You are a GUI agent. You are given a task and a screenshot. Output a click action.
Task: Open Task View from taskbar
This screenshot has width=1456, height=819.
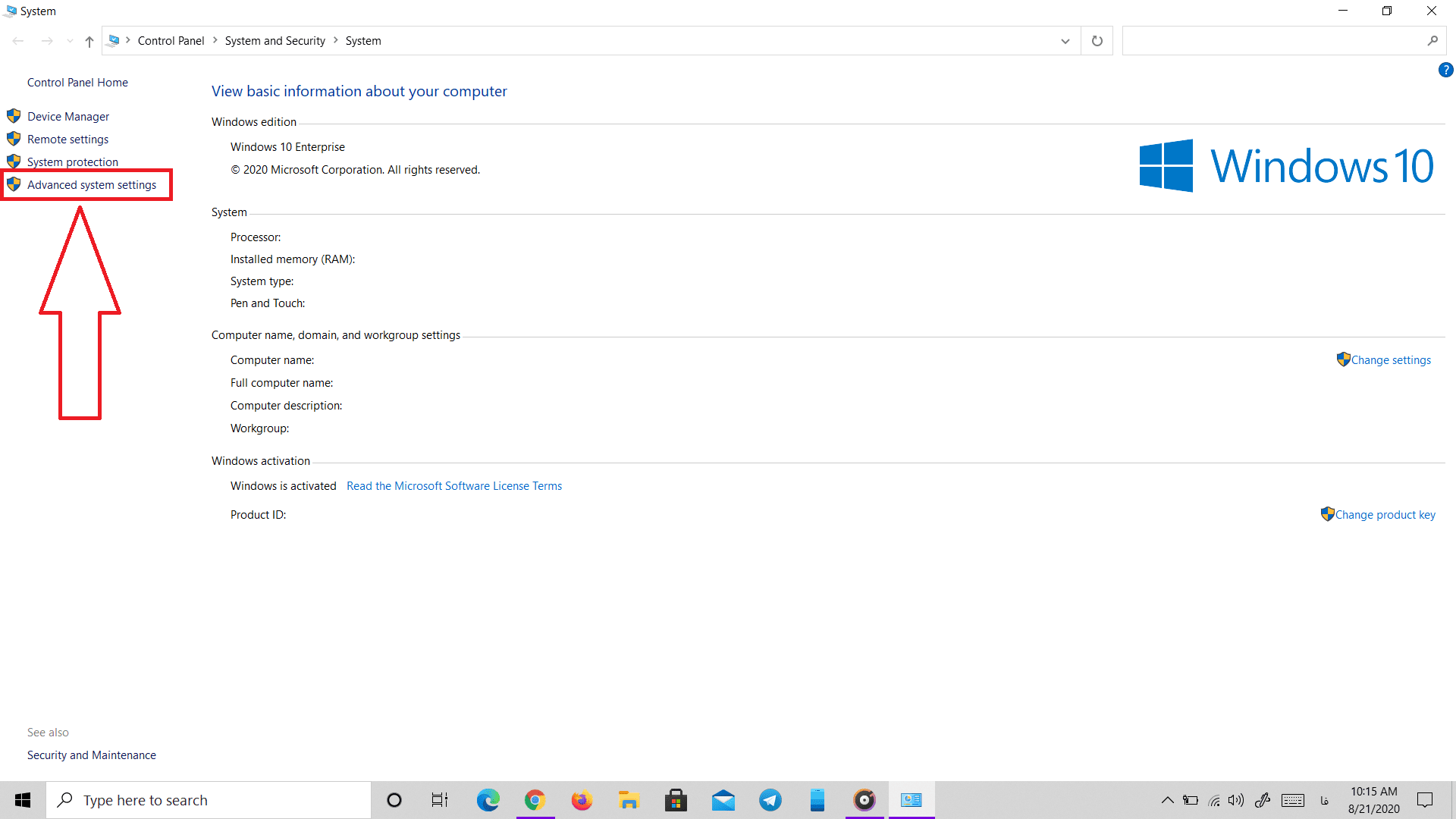click(x=440, y=800)
